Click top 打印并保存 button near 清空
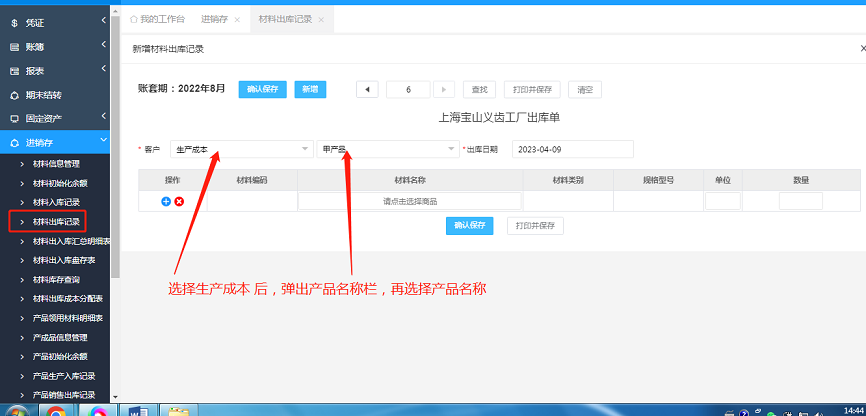This screenshot has width=866, height=416. pos(532,89)
